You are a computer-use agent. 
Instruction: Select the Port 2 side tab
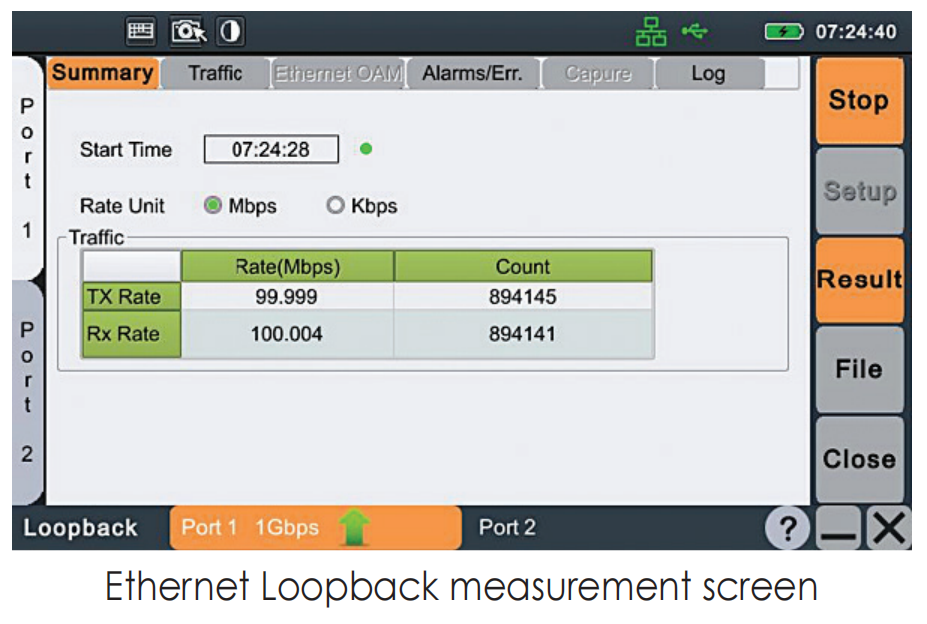[27, 392]
